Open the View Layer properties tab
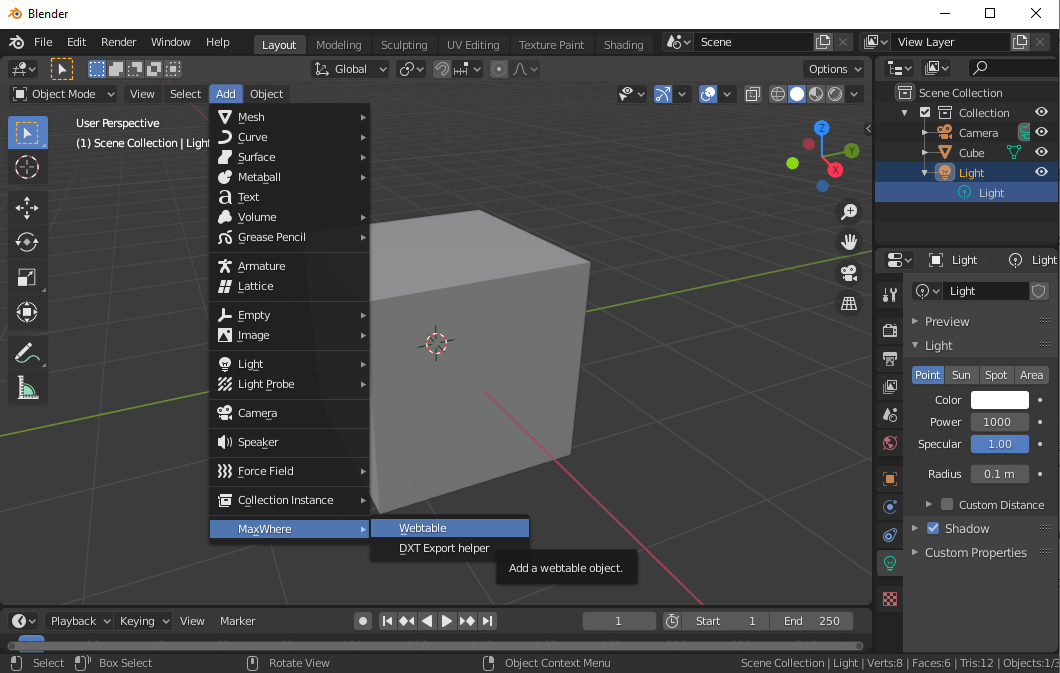 (890, 387)
